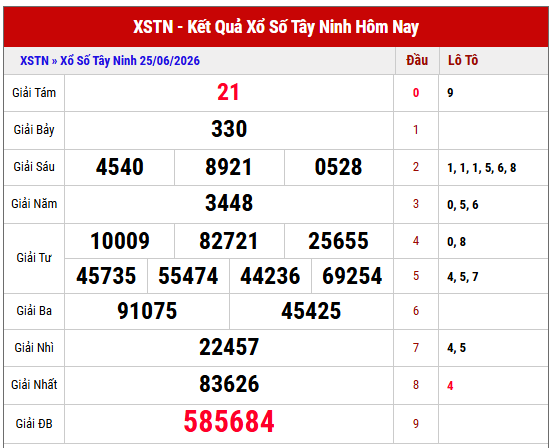Click the red title XSTN - Kết Quả Xổ Số Tây Ninh Hôm Nay
The height and width of the screenshot is (448, 553).
[x=276, y=27]
